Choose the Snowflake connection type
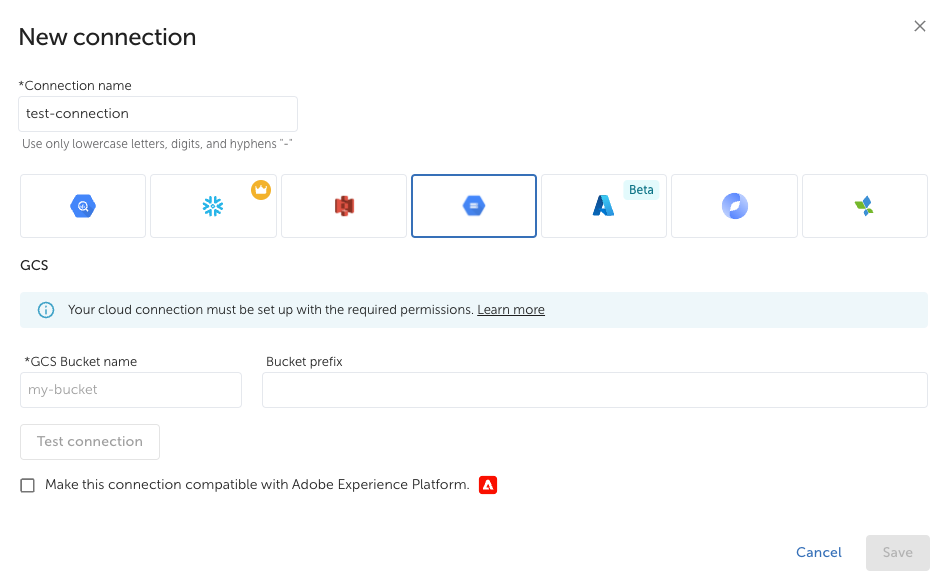The height and width of the screenshot is (587, 944). pos(213,206)
